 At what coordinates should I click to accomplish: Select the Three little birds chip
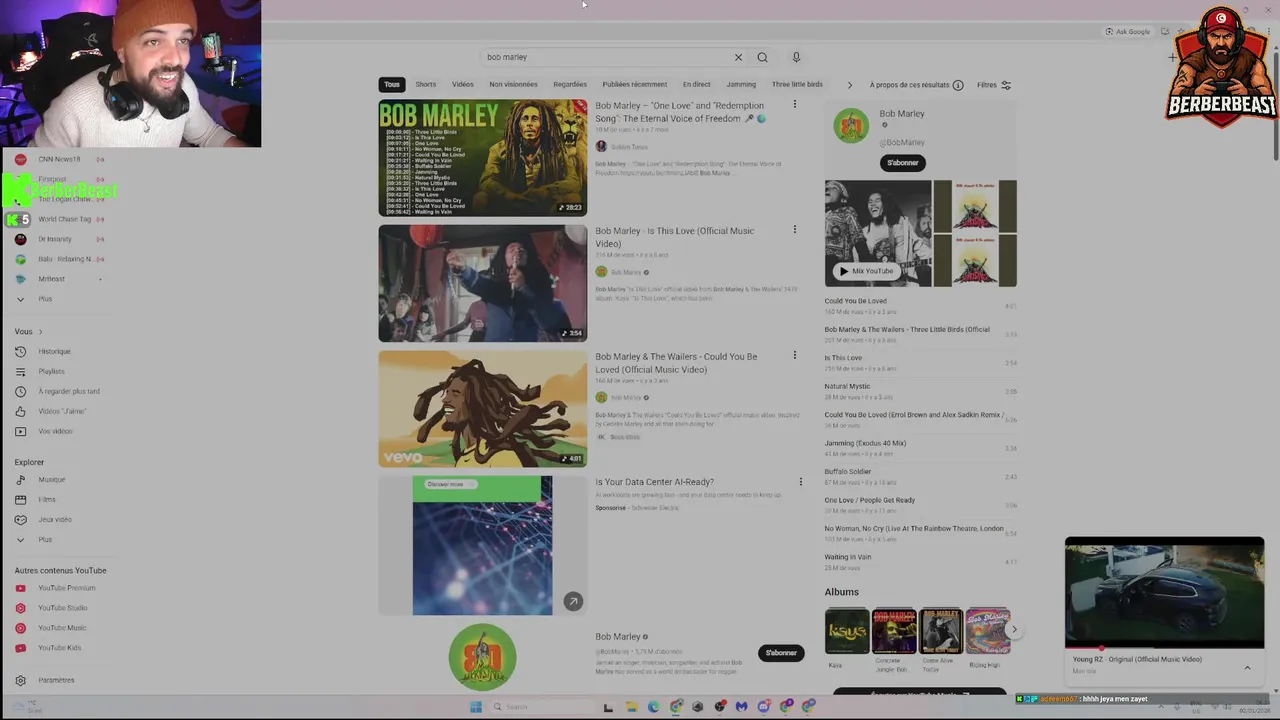click(x=797, y=85)
